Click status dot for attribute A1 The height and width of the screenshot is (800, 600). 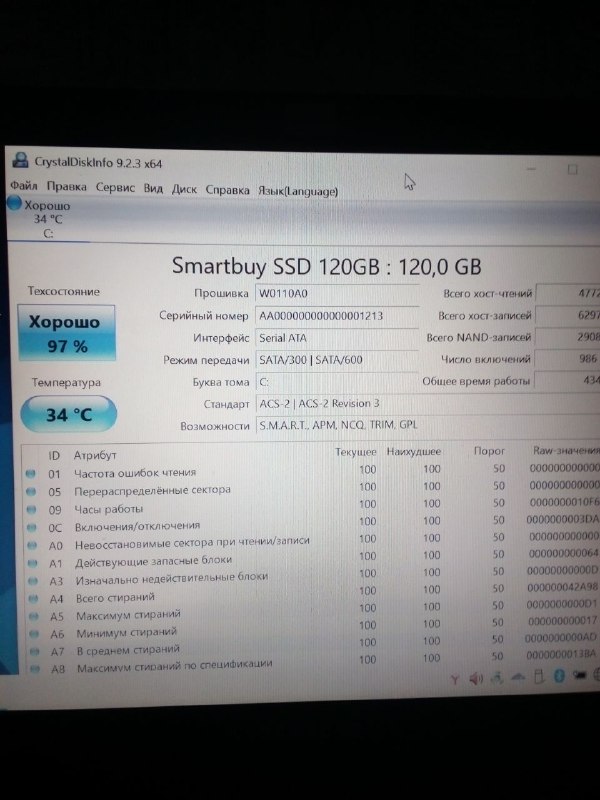pyautogui.click(x=33, y=563)
